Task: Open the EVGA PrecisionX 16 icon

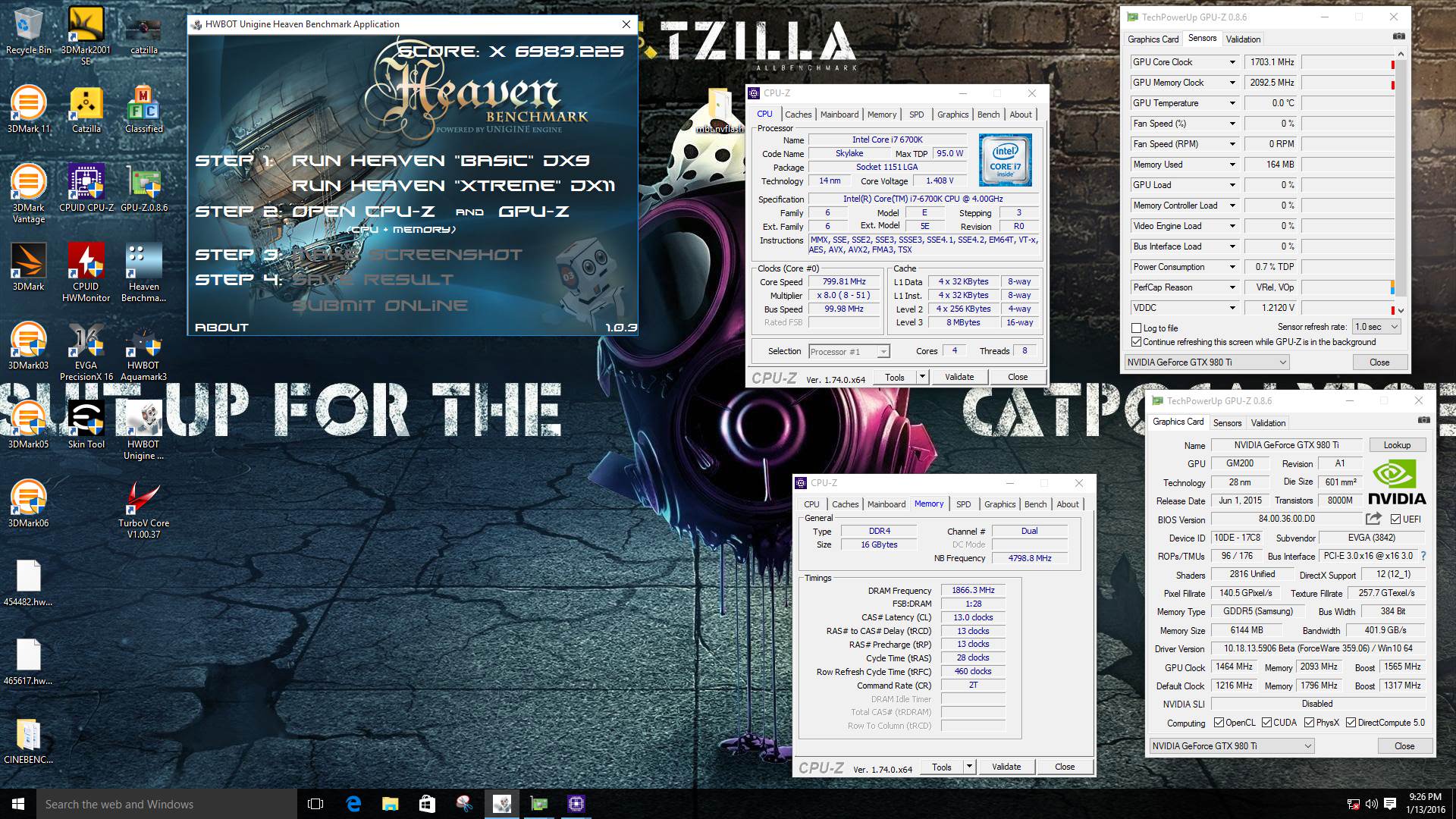Action: coord(86,352)
